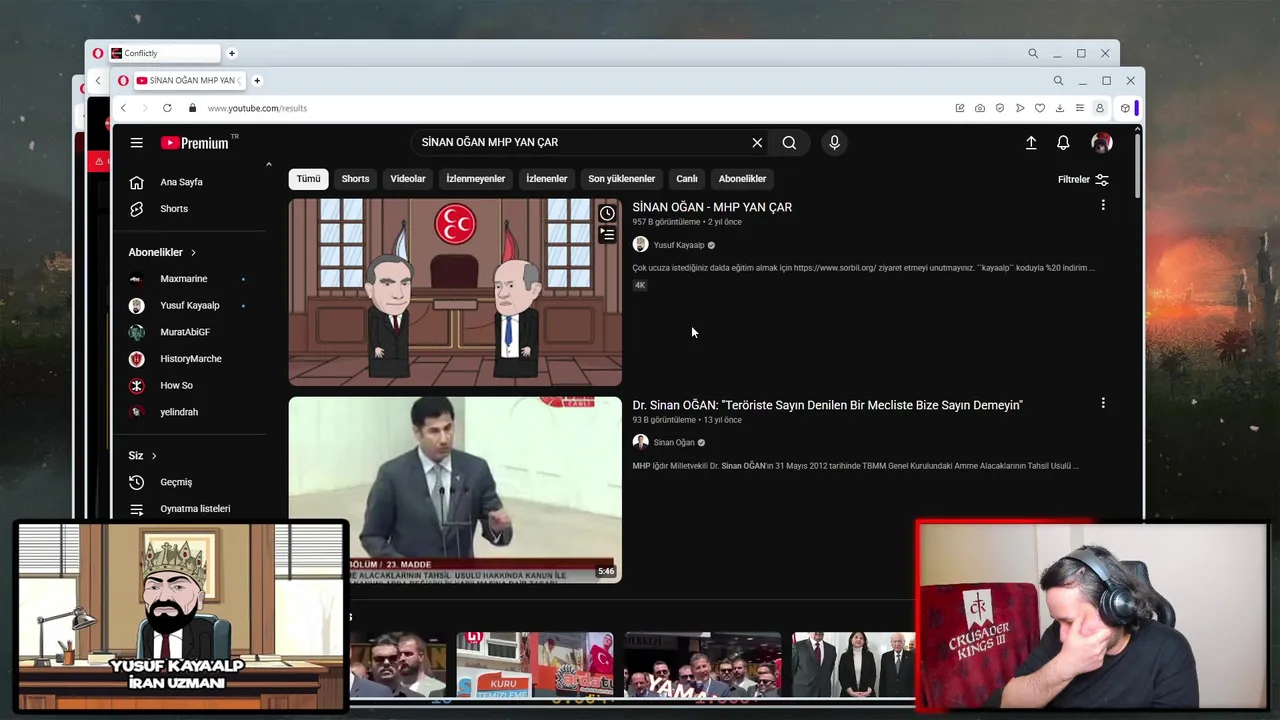Open the Opera ad blocker shield icon
This screenshot has width=1280, height=720.
click(x=1000, y=108)
